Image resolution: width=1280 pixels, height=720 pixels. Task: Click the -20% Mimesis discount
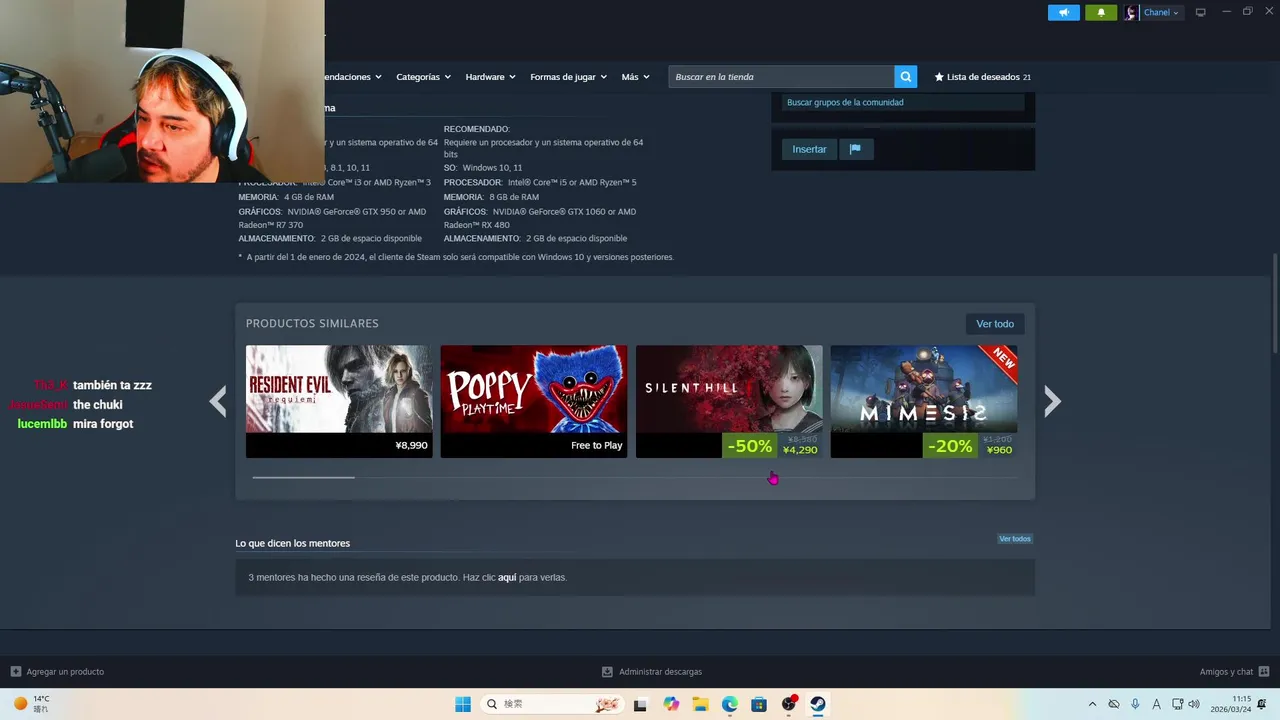(949, 446)
